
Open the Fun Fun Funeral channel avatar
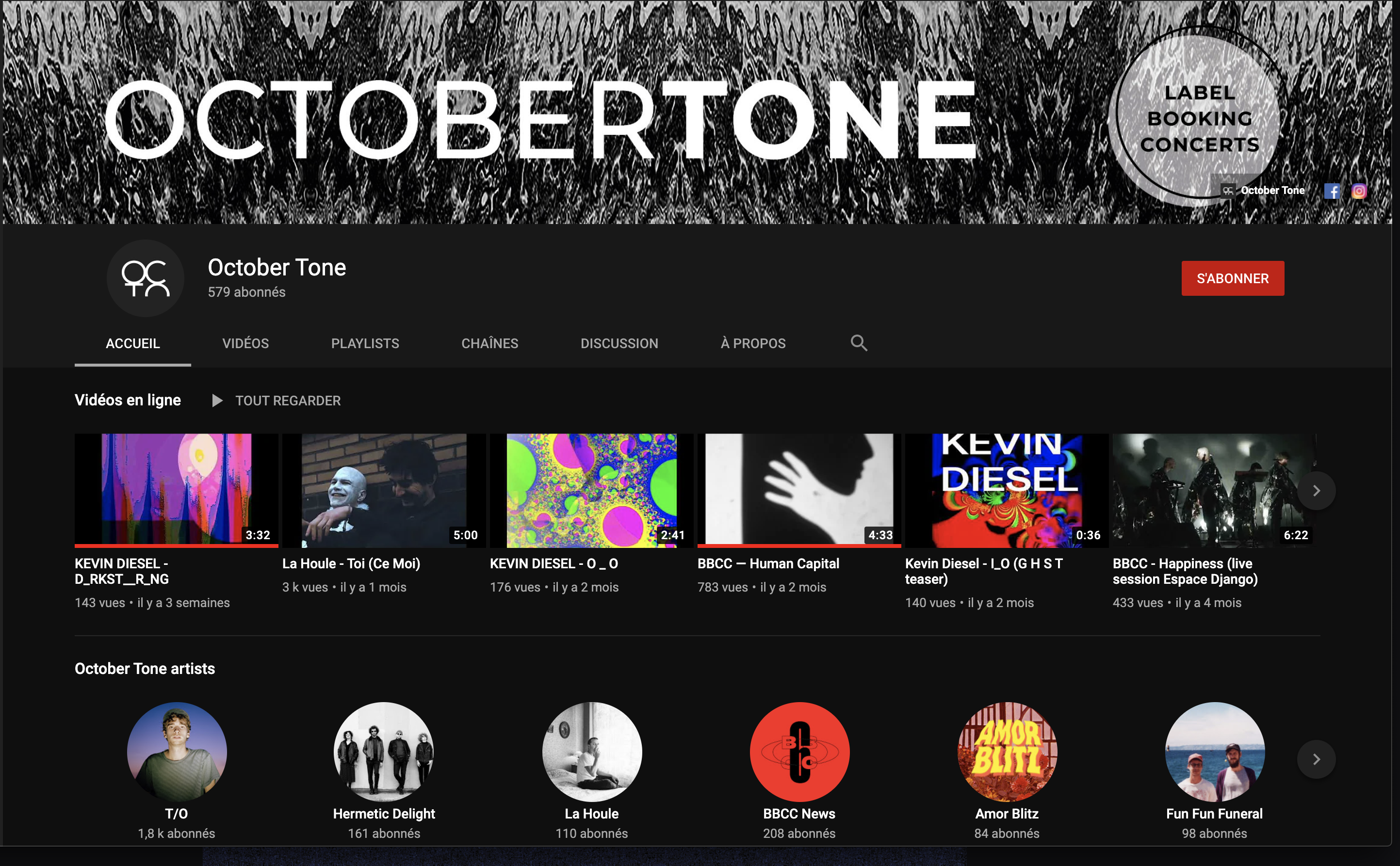(x=1214, y=752)
